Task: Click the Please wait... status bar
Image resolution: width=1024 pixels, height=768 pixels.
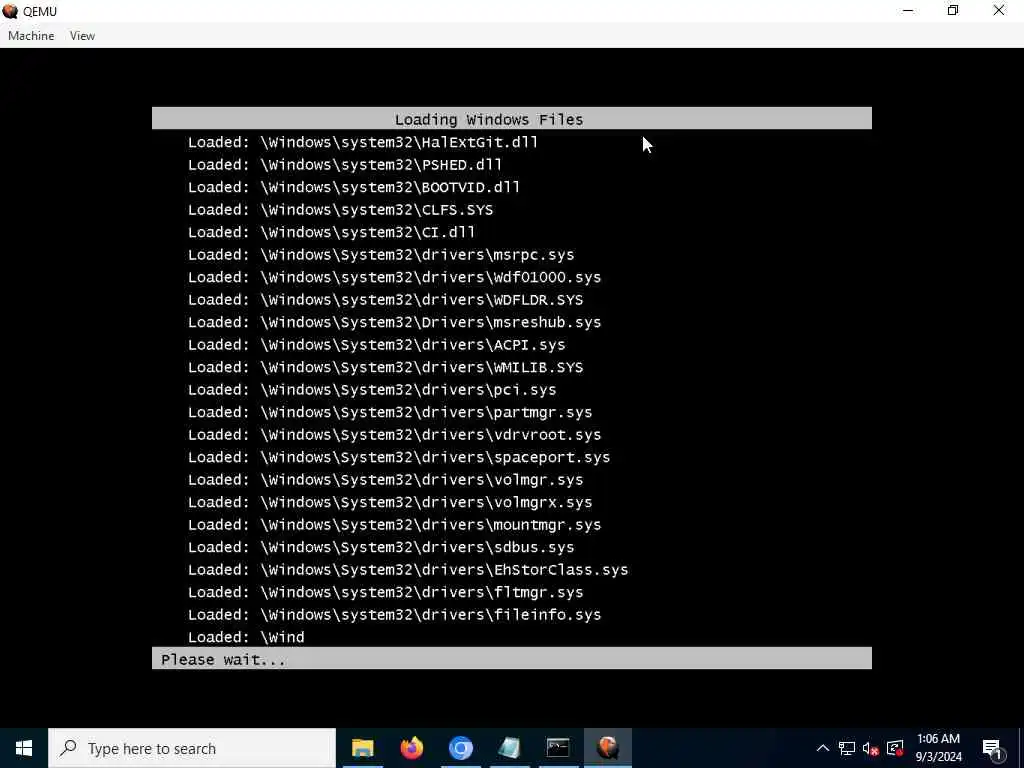Action: tap(512, 658)
